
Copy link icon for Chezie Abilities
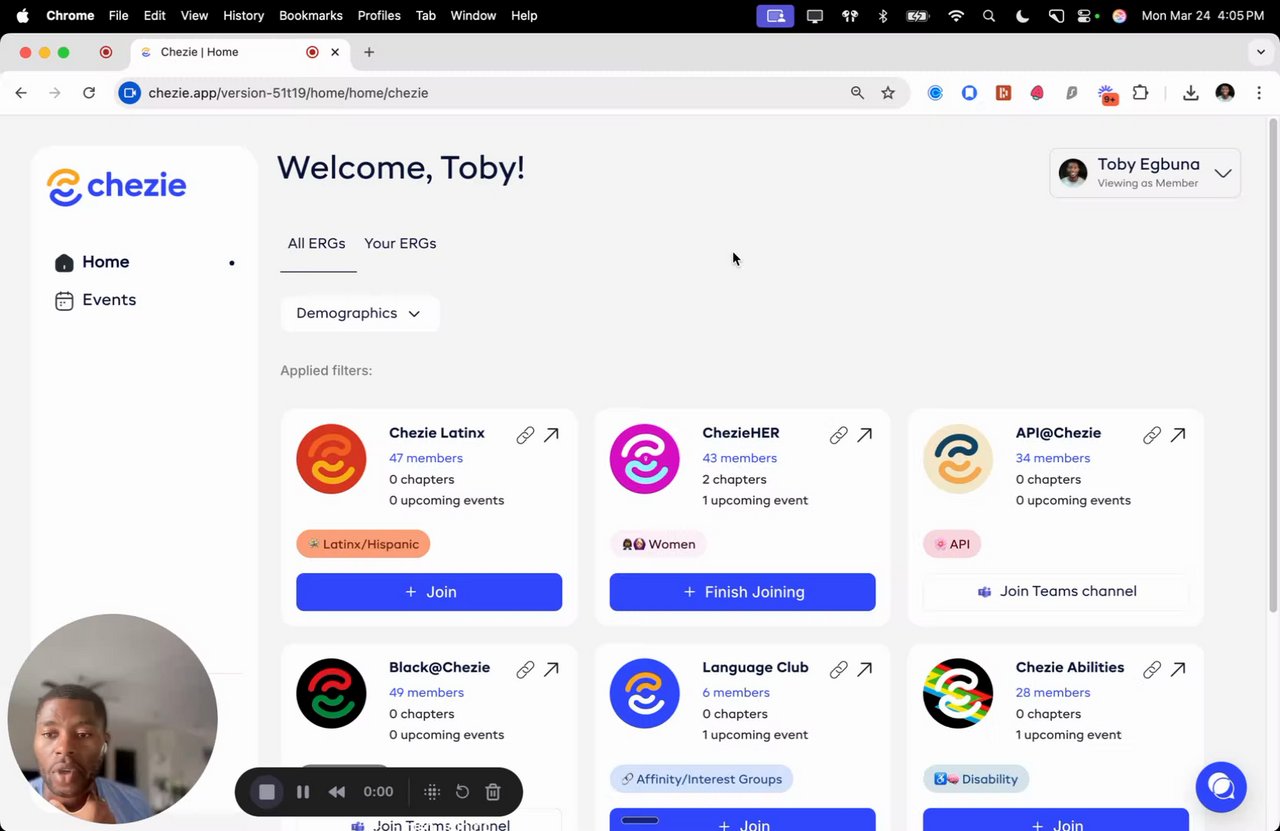tap(1152, 670)
